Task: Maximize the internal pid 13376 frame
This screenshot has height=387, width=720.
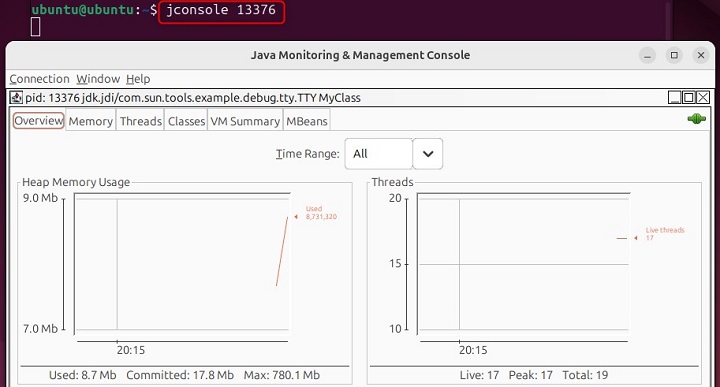Action: [689, 97]
